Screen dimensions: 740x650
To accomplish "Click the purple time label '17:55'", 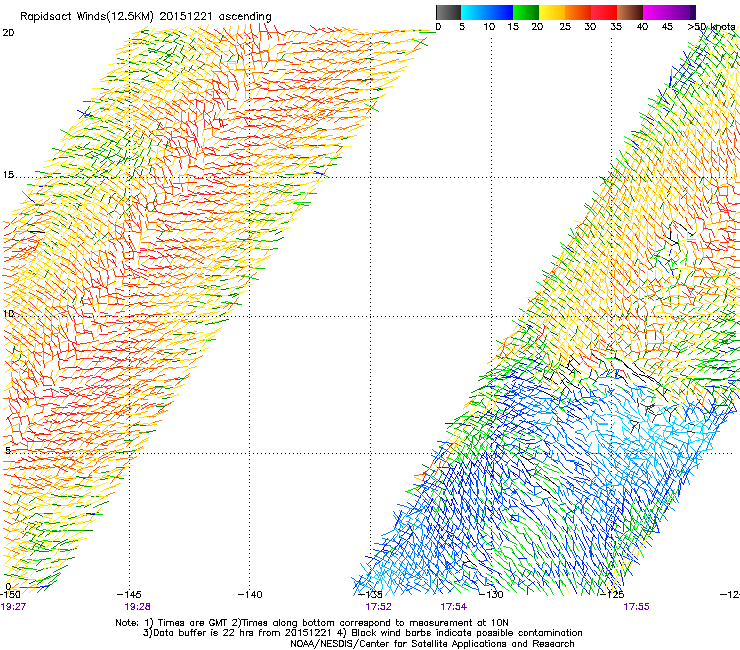I will (636, 607).
